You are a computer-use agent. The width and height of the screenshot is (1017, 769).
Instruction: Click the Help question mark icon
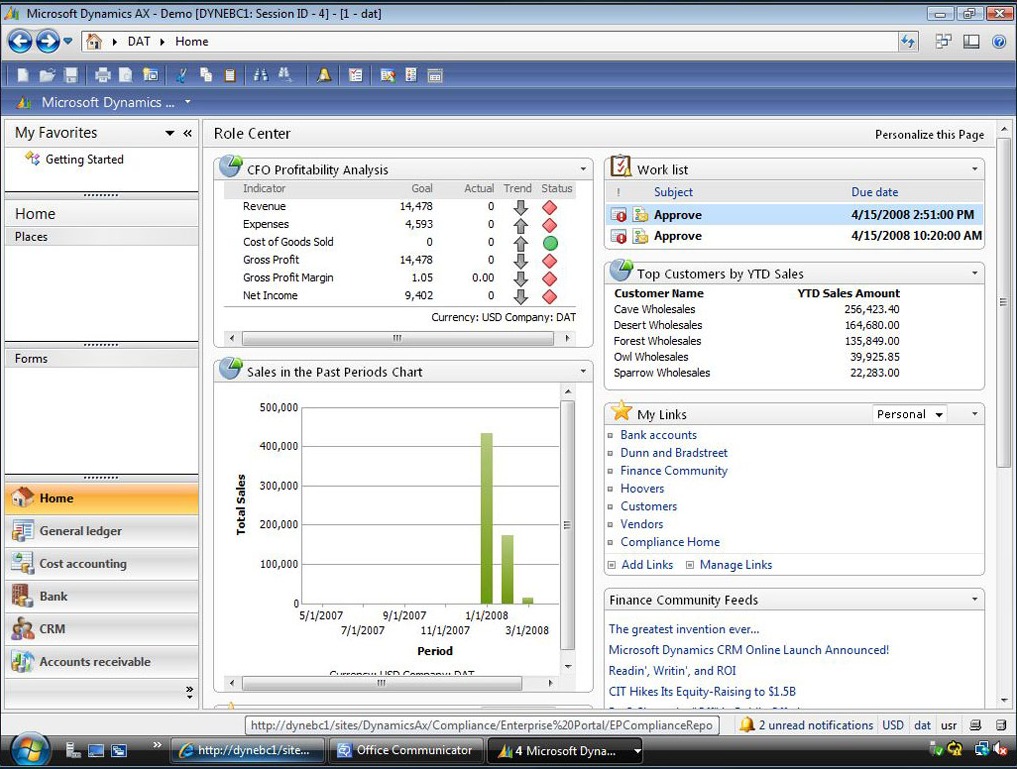coord(999,41)
